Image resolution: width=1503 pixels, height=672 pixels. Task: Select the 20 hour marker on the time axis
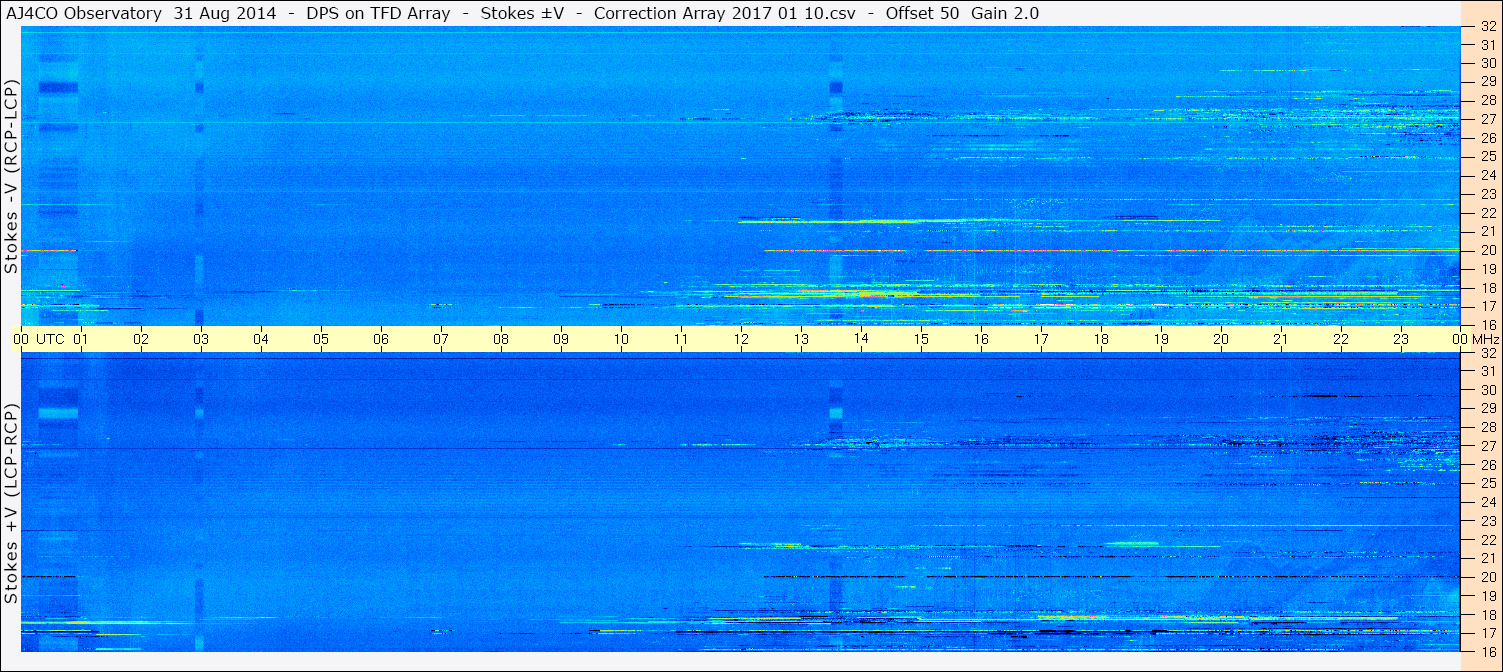[x=1221, y=339]
